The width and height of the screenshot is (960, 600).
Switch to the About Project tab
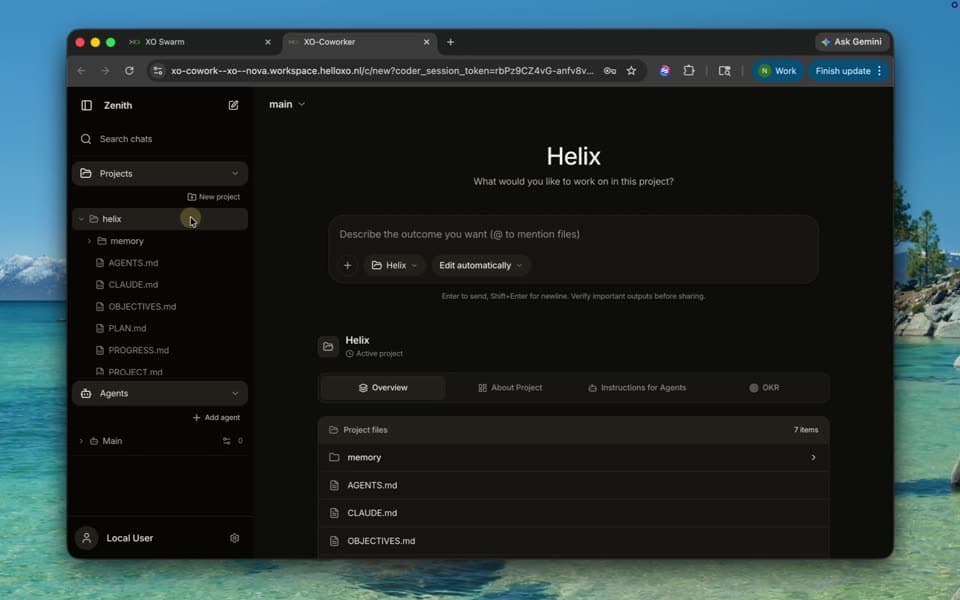point(510,388)
